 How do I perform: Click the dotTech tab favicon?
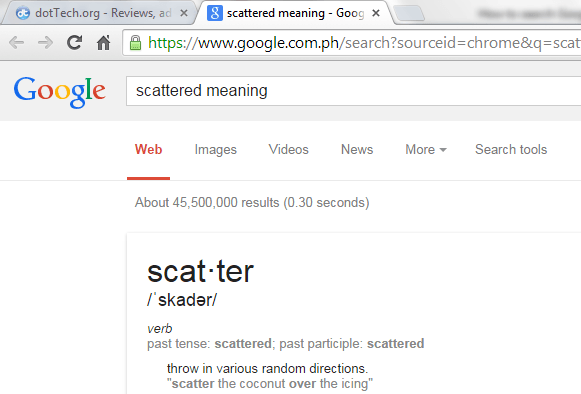[x=23, y=13]
